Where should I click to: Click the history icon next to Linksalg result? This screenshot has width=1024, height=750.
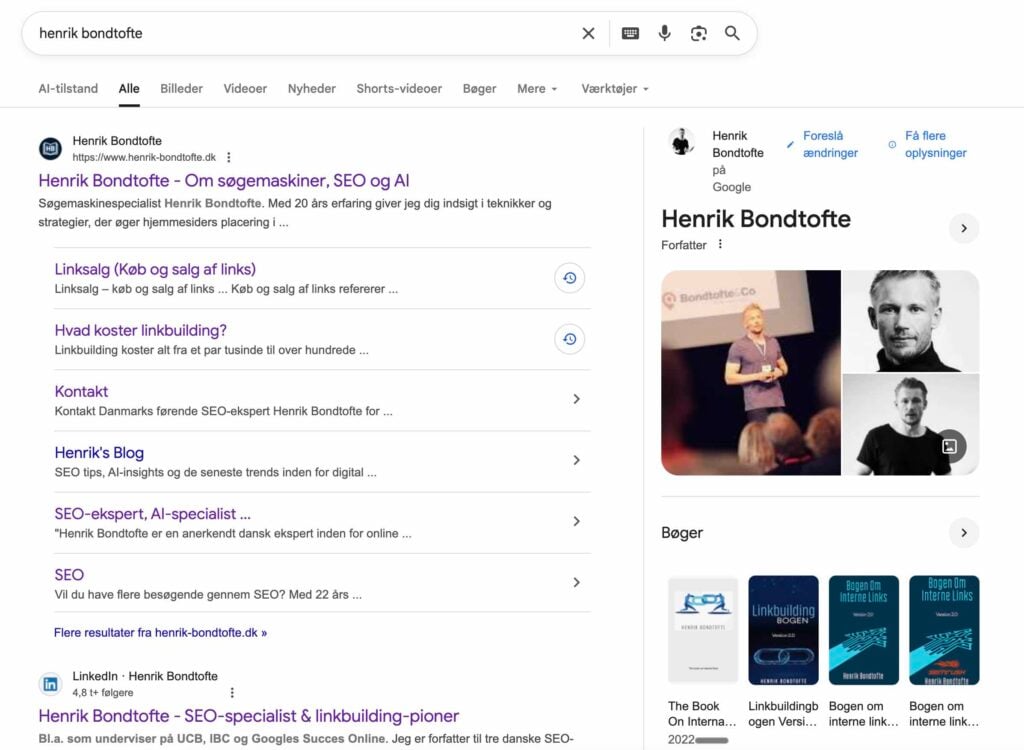(x=569, y=278)
